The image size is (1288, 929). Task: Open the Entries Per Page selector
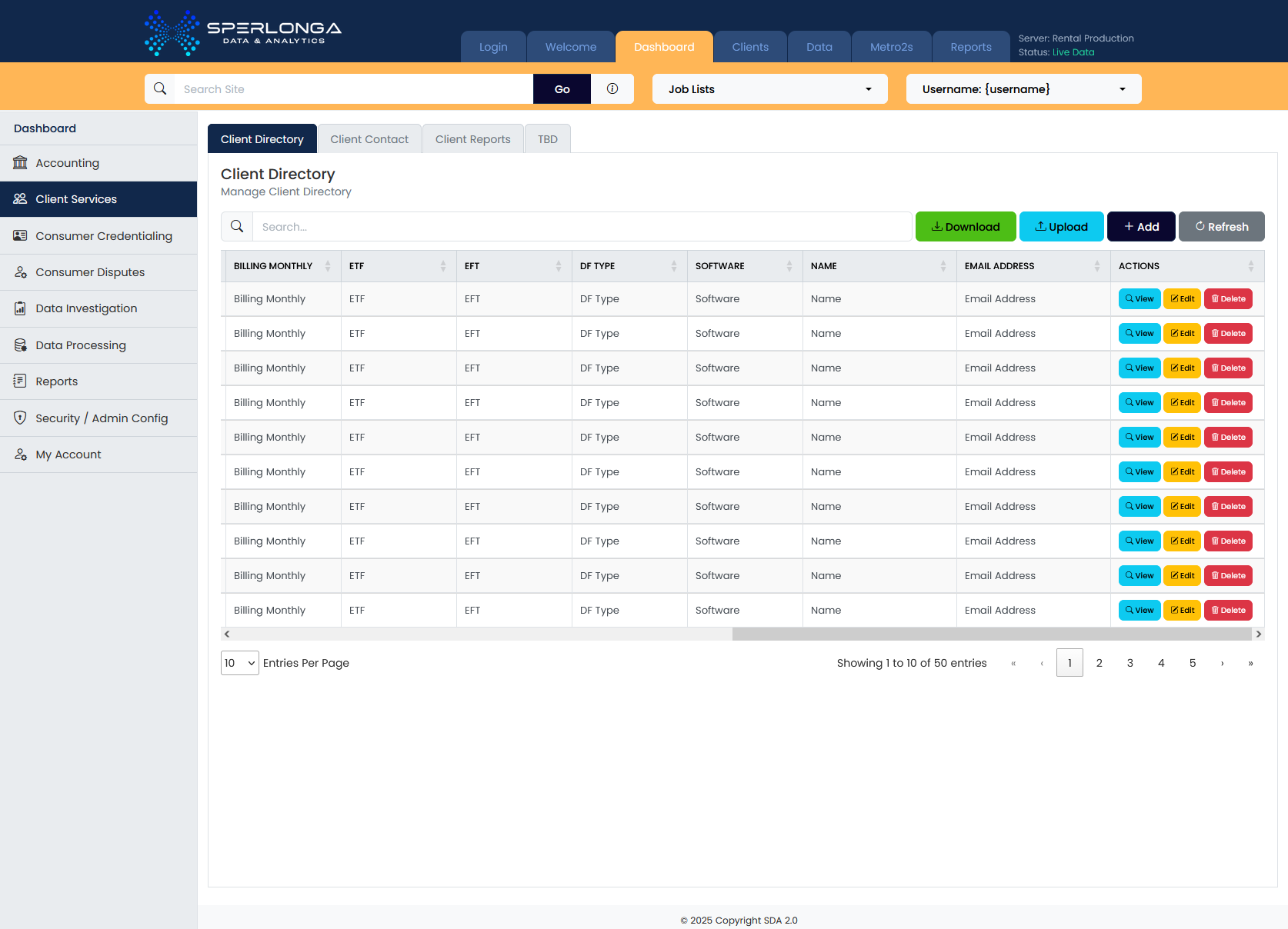point(240,663)
